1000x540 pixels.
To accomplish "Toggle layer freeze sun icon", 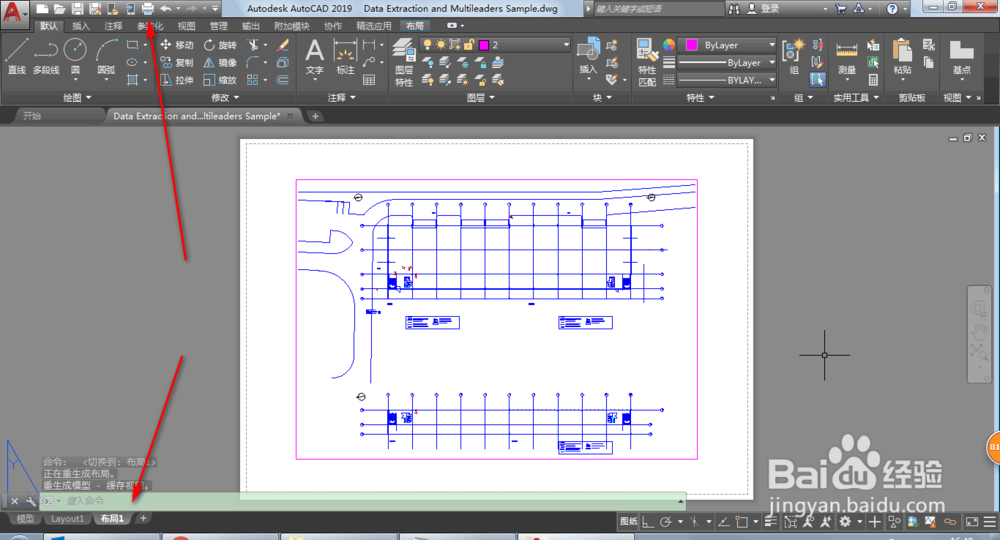I will click(x=441, y=45).
